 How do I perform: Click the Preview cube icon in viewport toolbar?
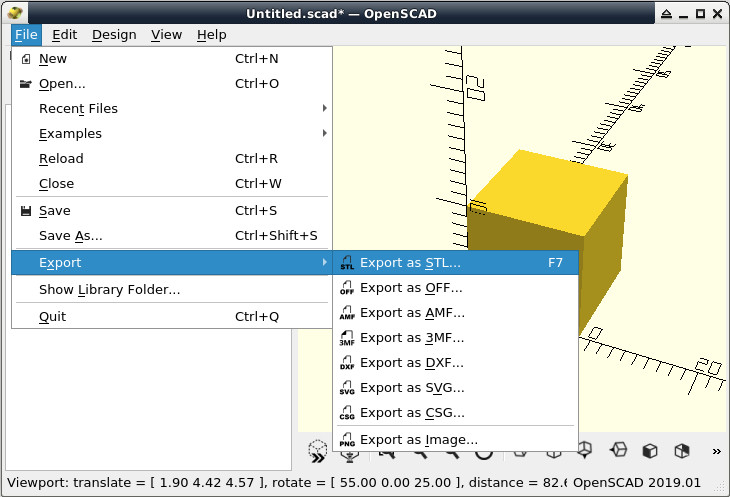pyautogui.click(x=318, y=451)
